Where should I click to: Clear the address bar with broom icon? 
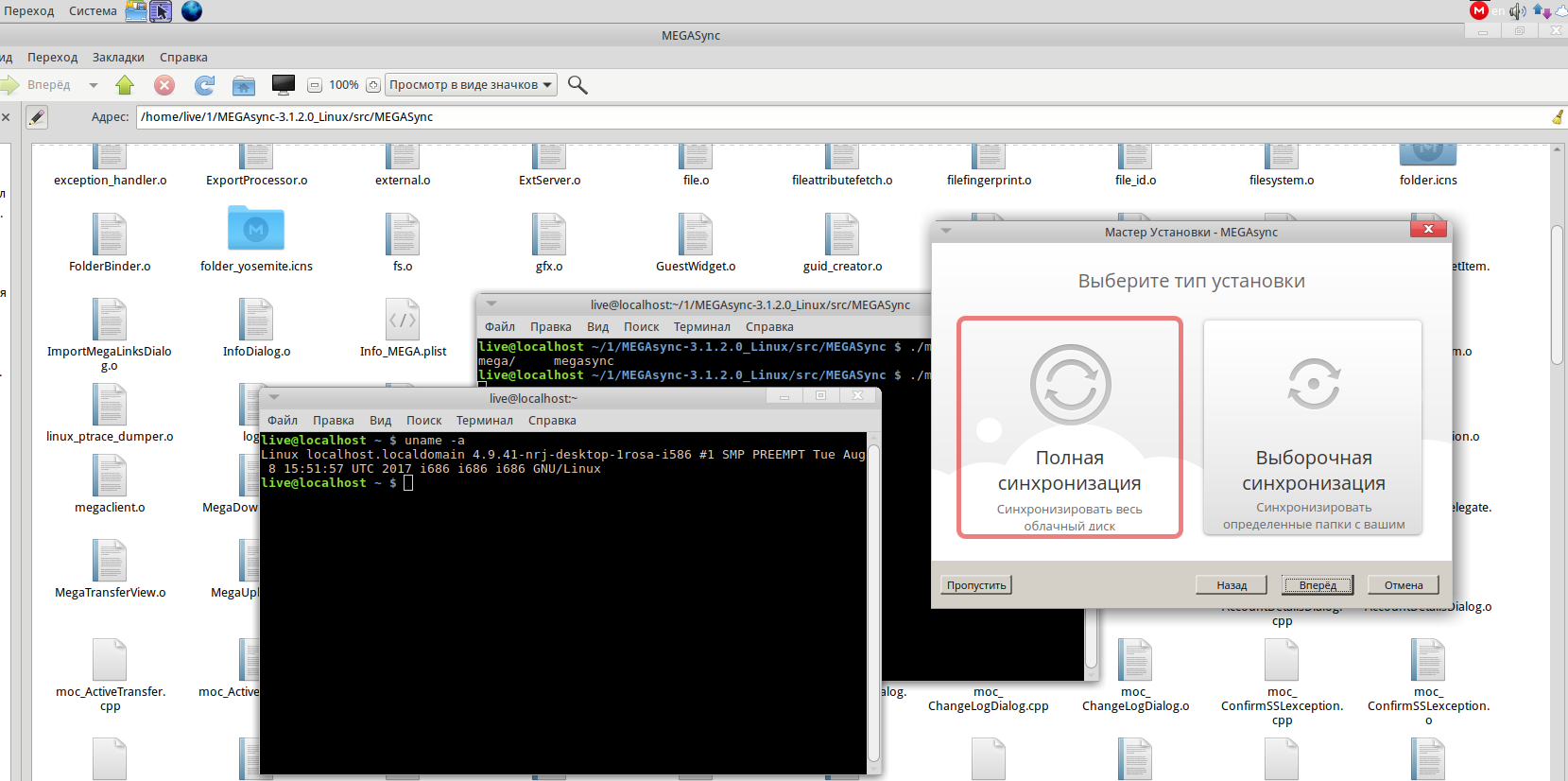pos(1558,117)
